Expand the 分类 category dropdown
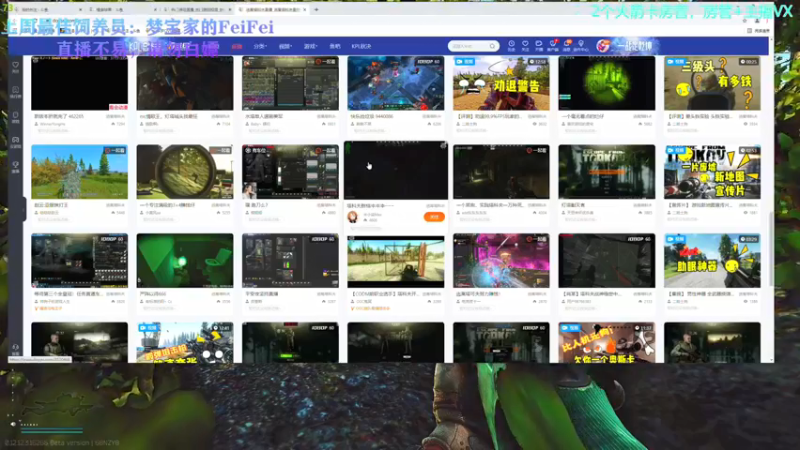The image size is (800, 450). [260, 46]
